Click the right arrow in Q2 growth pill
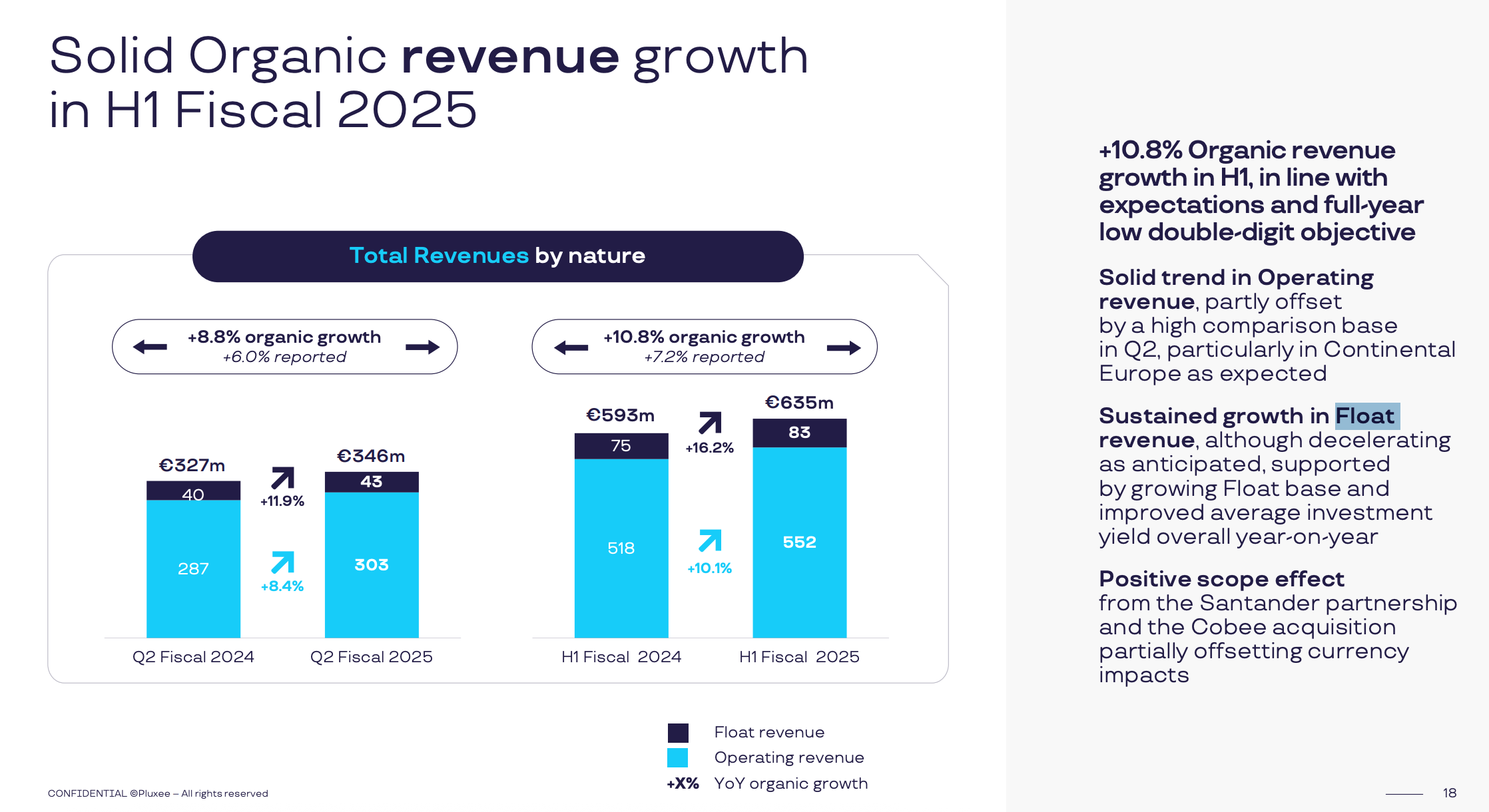Viewport: 1489px width, 812px height. coord(422,347)
